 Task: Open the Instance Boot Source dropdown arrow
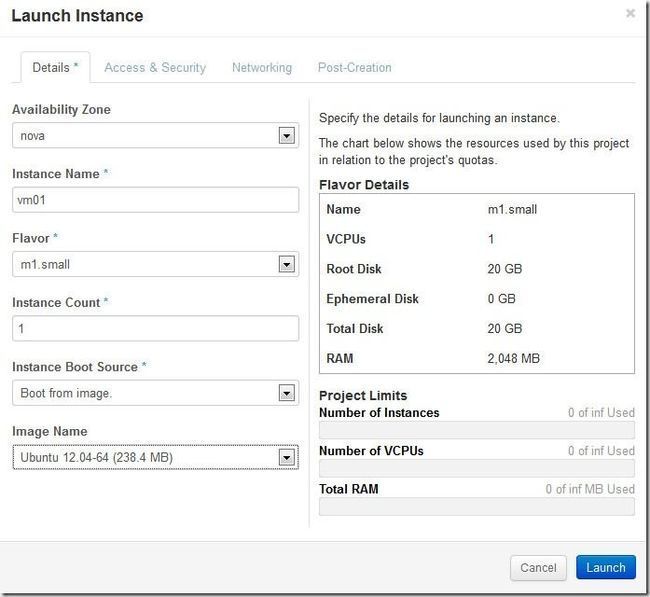(x=286, y=393)
